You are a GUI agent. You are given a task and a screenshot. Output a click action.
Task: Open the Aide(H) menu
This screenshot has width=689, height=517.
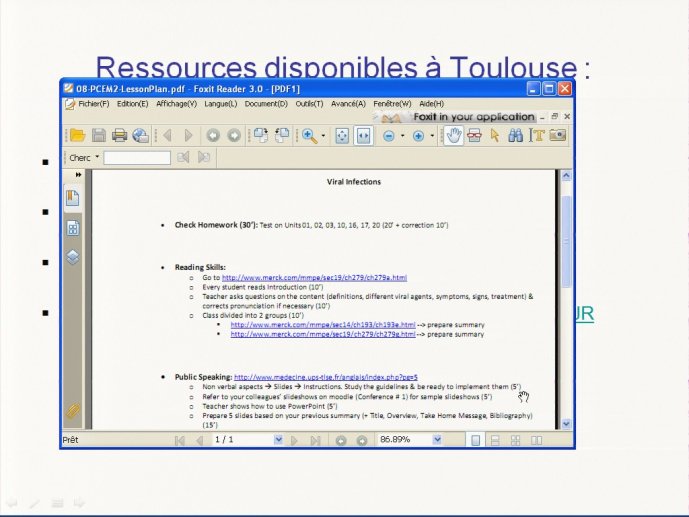click(x=432, y=104)
